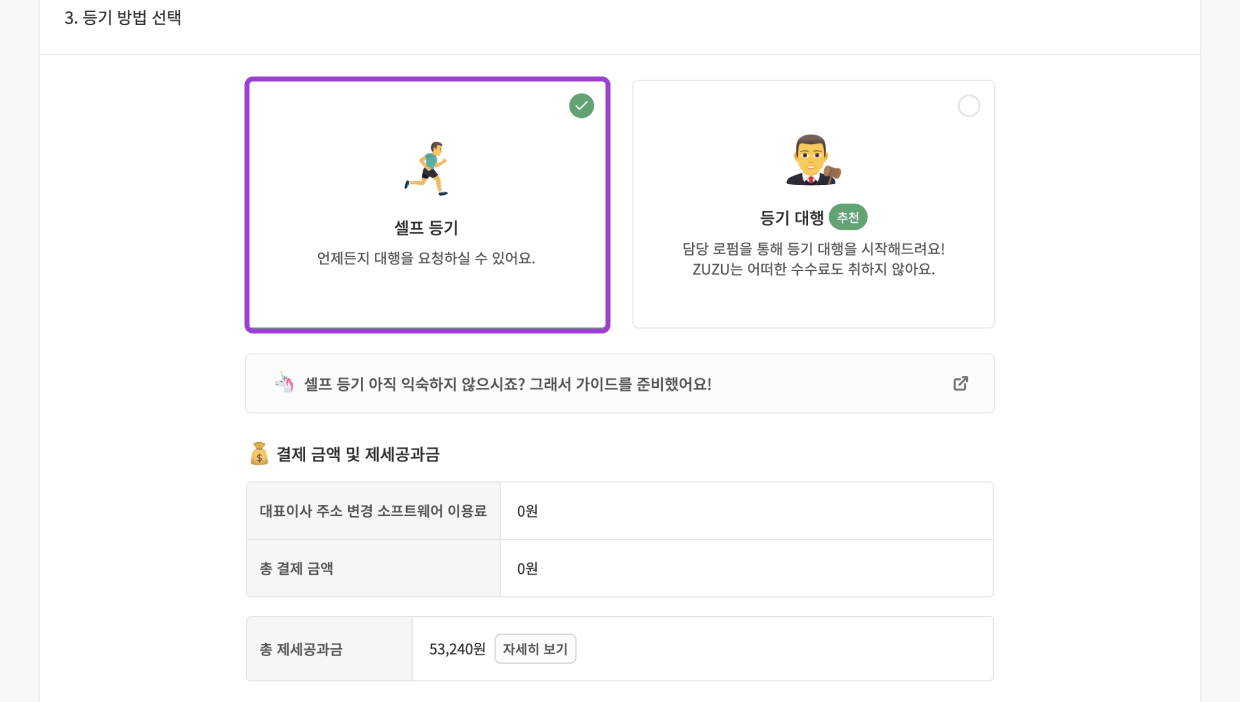Click the 결제 금액 및 제세공과금 heading
The width and height of the screenshot is (1240, 702).
coord(357,454)
